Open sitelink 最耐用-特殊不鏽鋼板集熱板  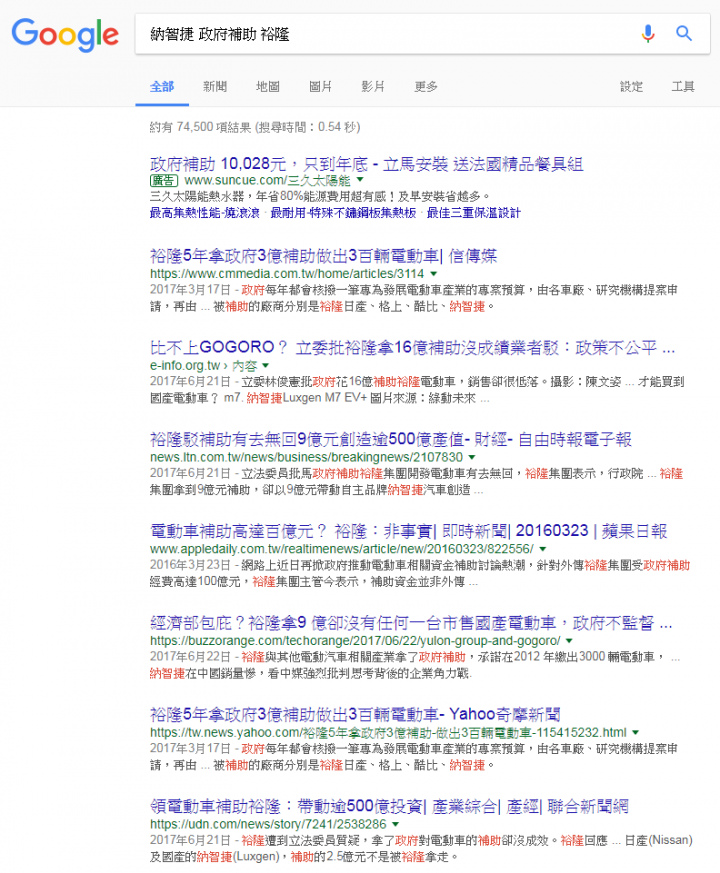pyautogui.click(x=343, y=213)
